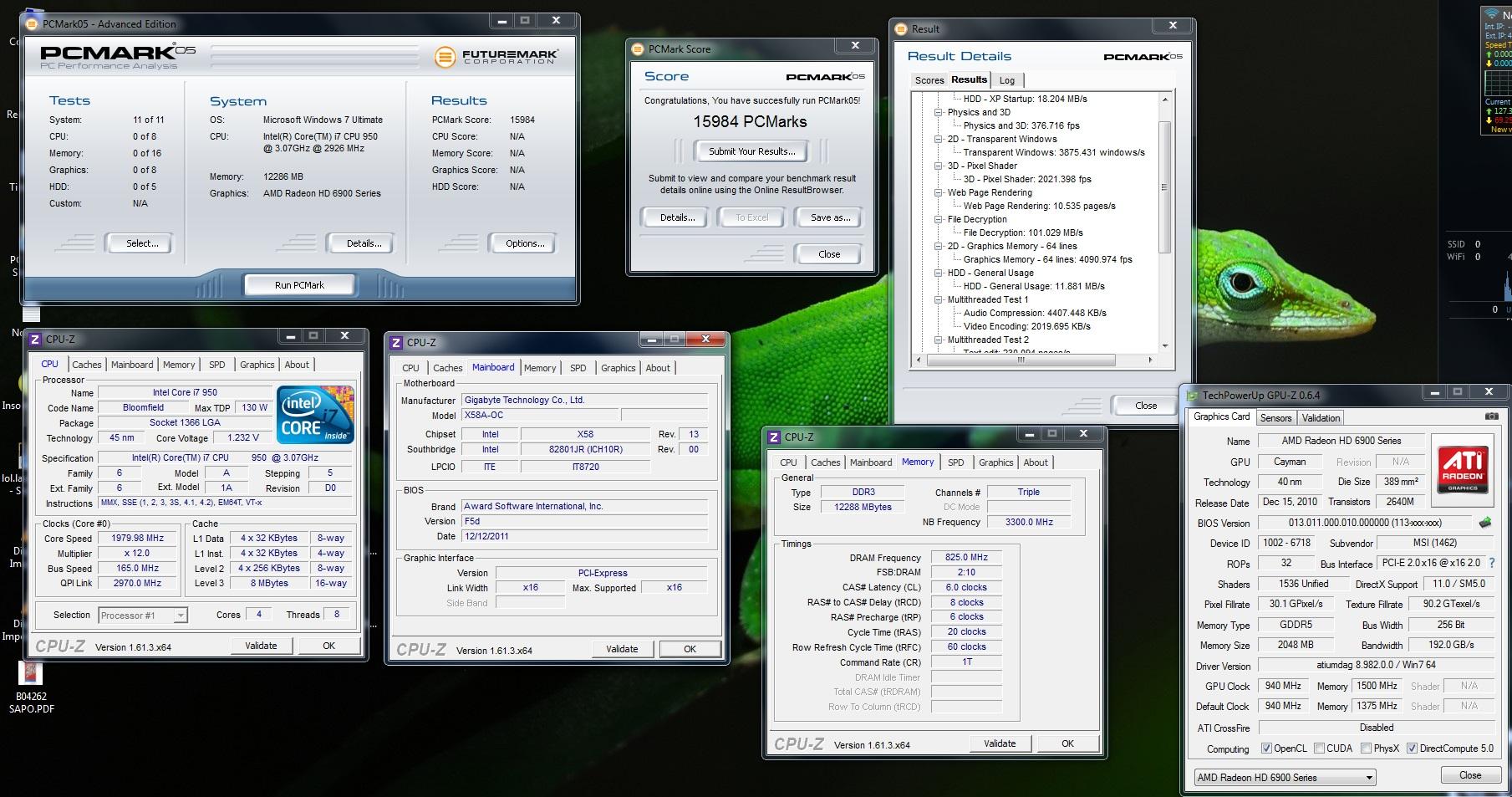Viewport: 1512px width, 797px height.
Task: Click the GPU-Z title bar icon
Action: 1191,395
